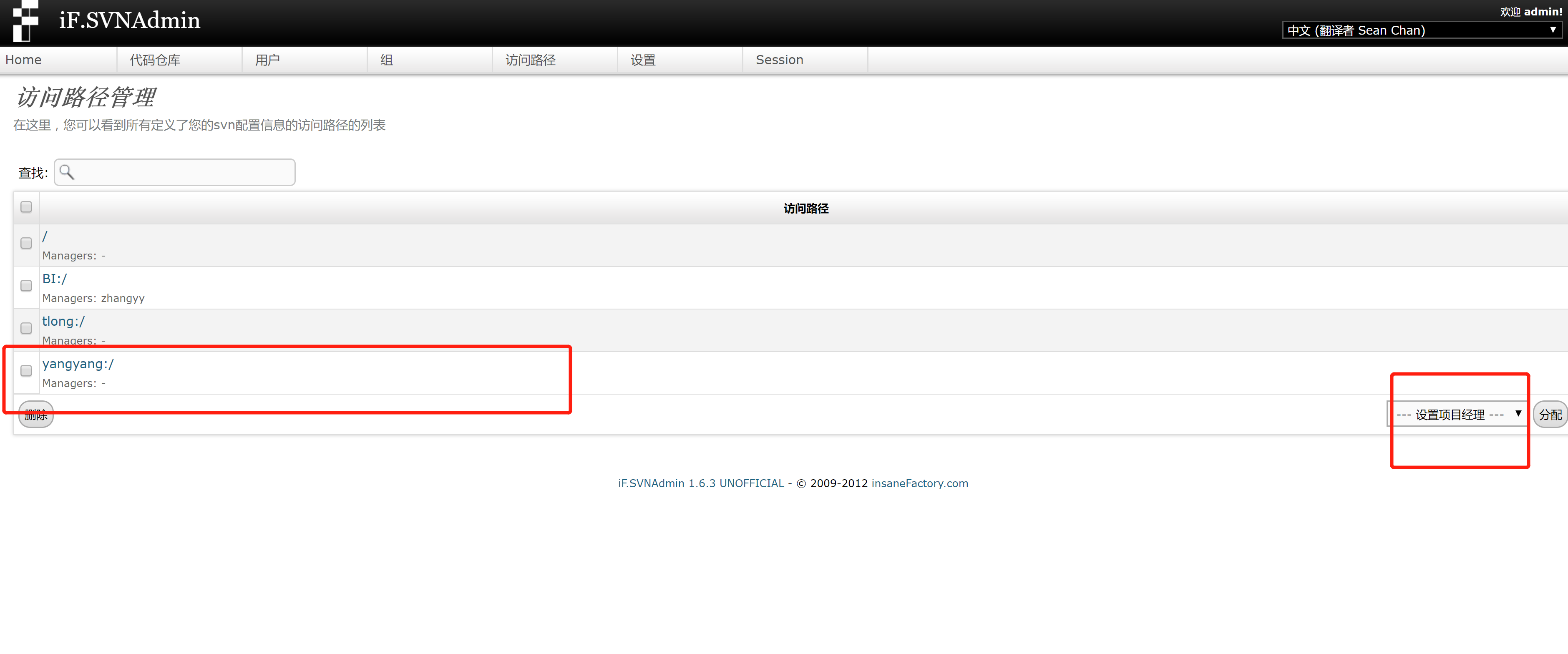
Task: Open the yangyang:/ access path link
Action: point(78,364)
